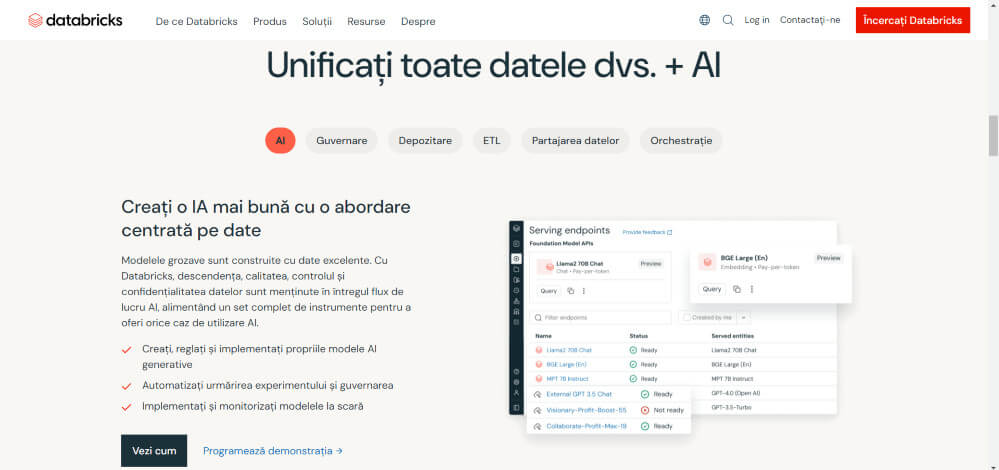This screenshot has height=470, width=999.
Task: Click the Serving endpoints heading
Action: tap(570, 231)
